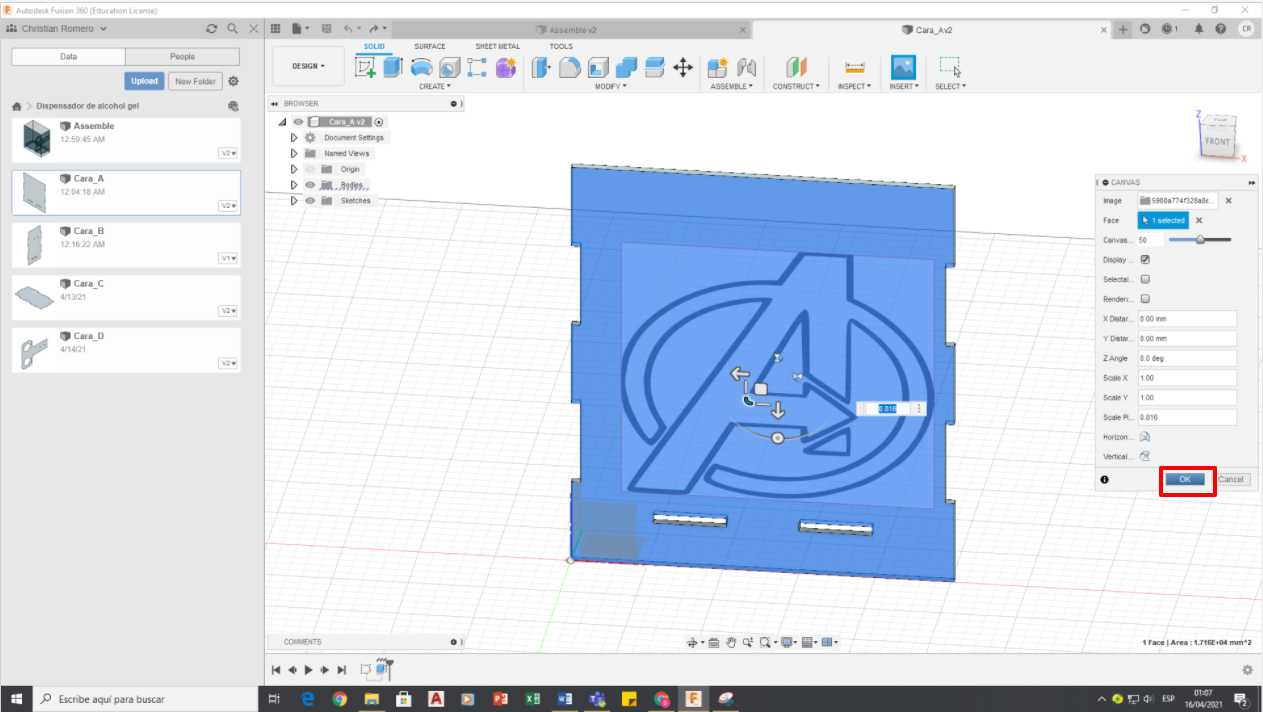The image size is (1263, 712).
Task: Select the Combine tool
Action: click(626, 67)
